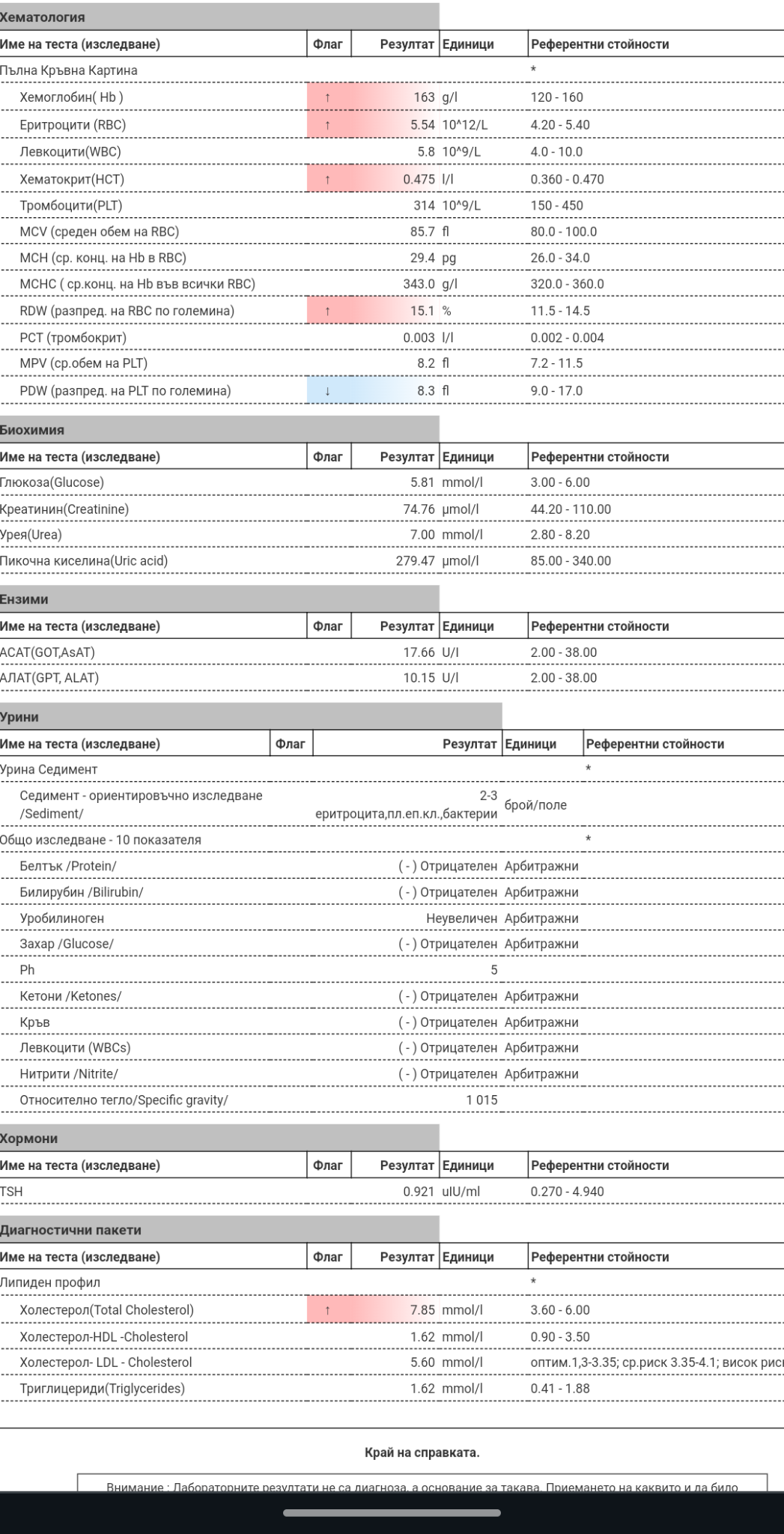The width and height of the screenshot is (784, 1534).
Task: Click the down-arrow flag on the PDW row
Action: coord(328,391)
